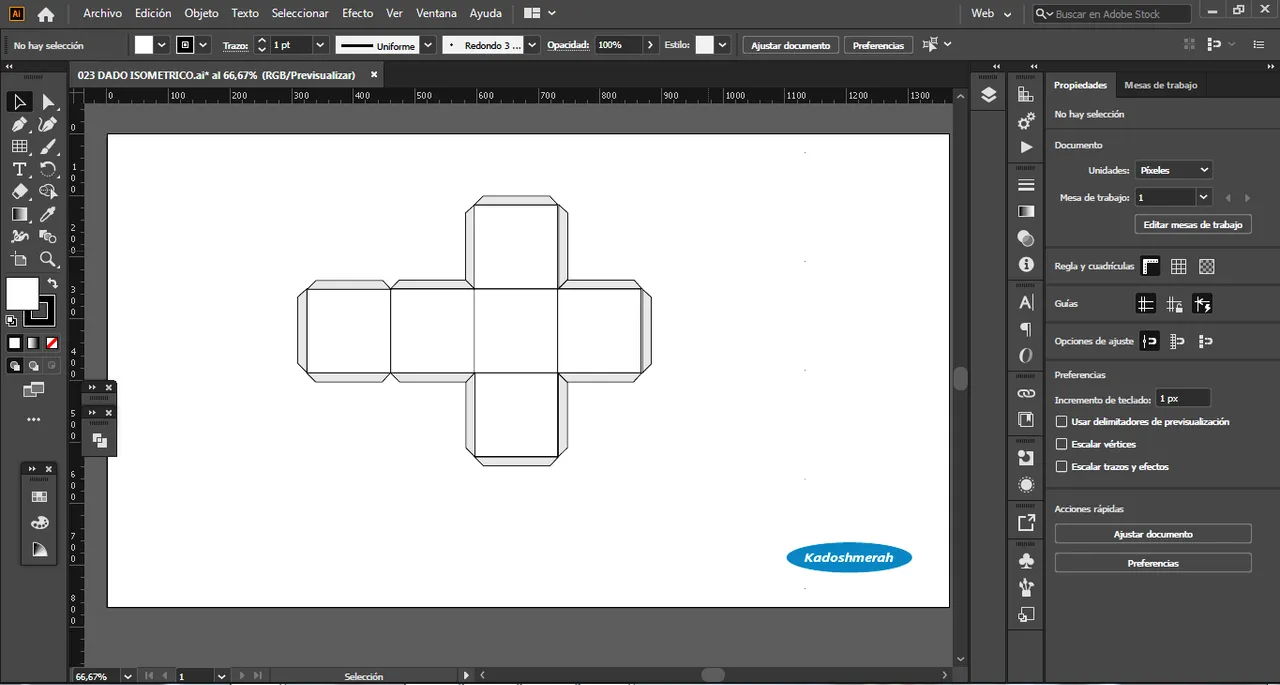Reset default fill and stroke colors
This screenshot has height=685, width=1280.
pos(11,320)
